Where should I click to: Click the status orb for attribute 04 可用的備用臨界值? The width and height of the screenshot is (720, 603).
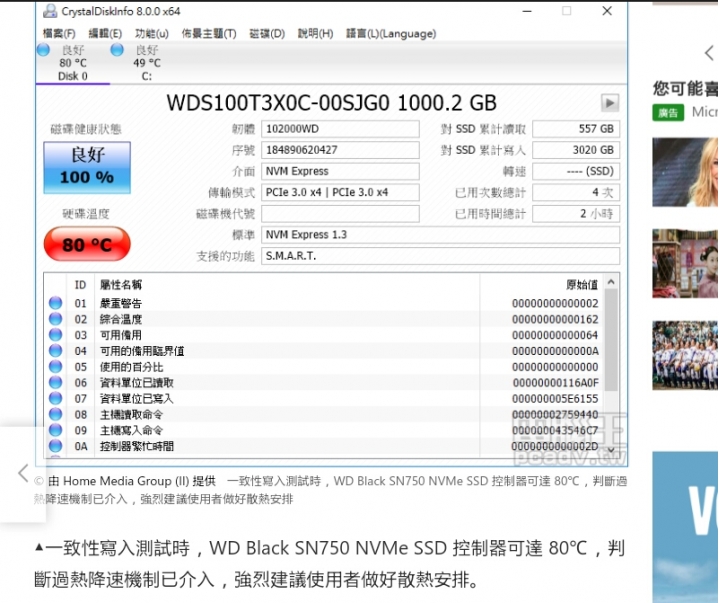tap(56, 351)
